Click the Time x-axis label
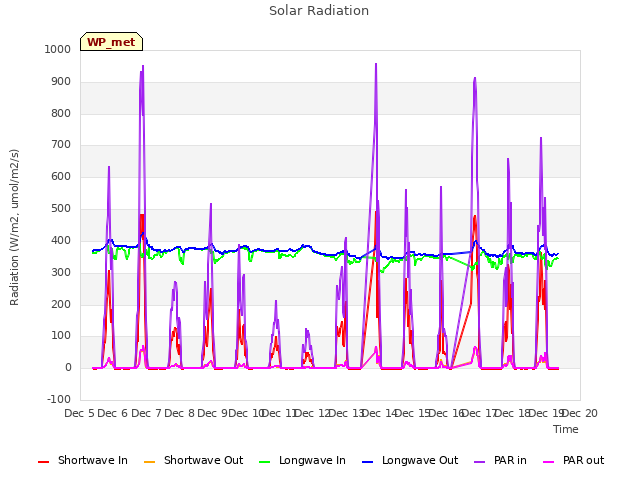640x480 pixels. [x=566, y=429]
